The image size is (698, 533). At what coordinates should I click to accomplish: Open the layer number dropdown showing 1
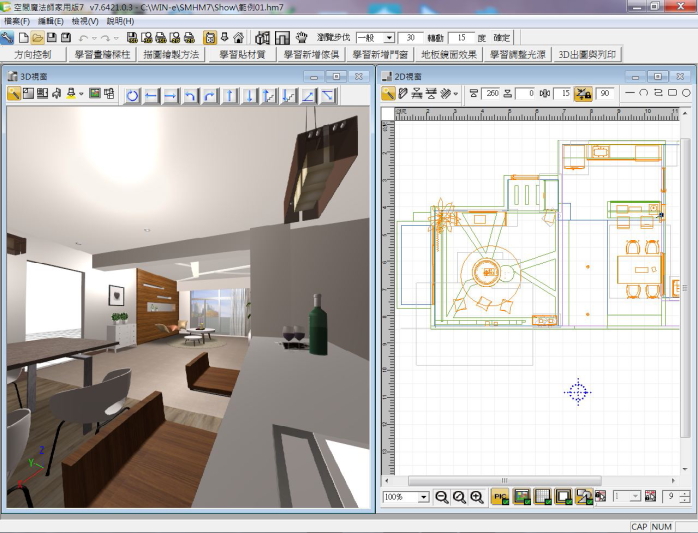635,496
